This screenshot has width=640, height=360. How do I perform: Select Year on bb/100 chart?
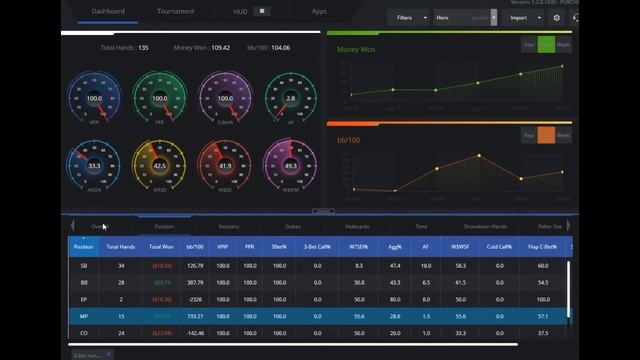coord(529,135)
